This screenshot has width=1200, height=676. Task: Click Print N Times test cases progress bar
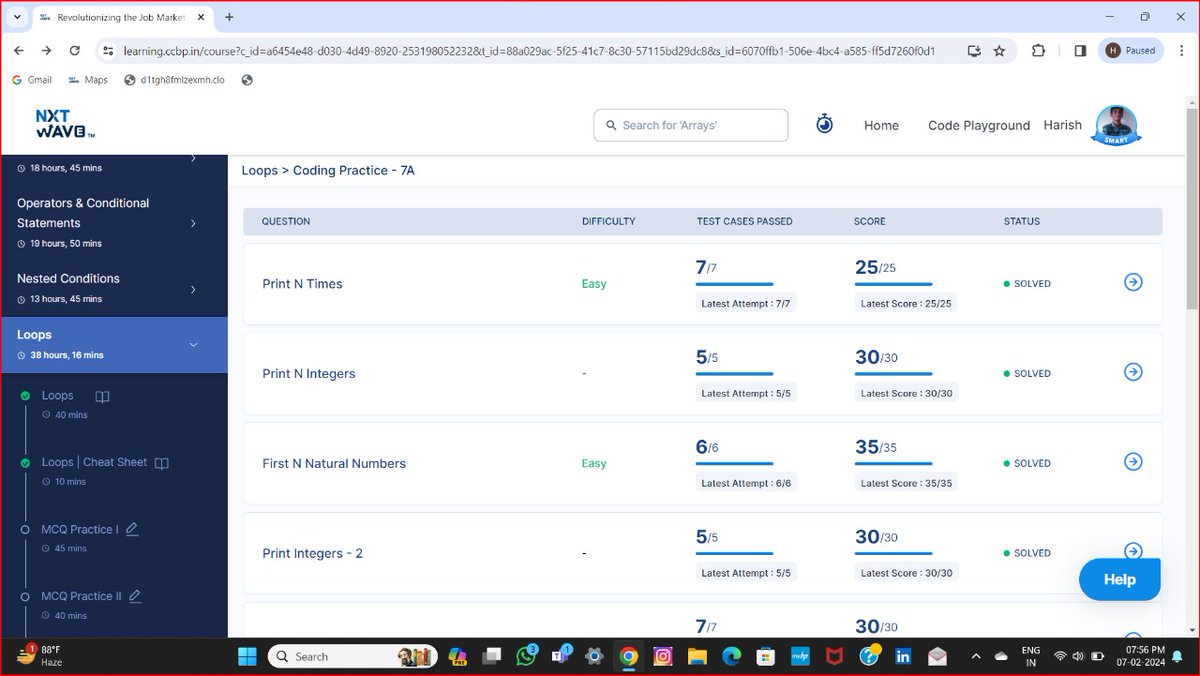point(734,284)
